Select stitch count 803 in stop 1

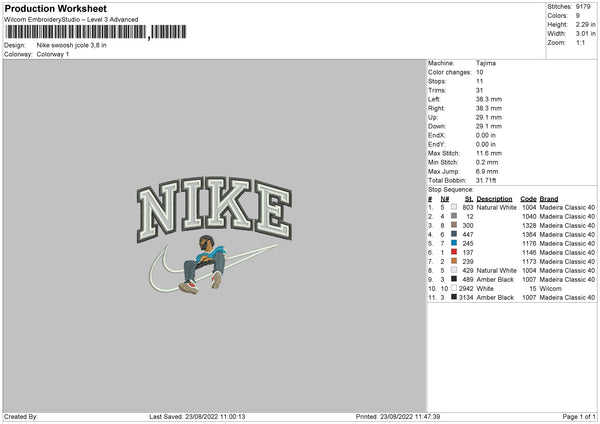468,207
